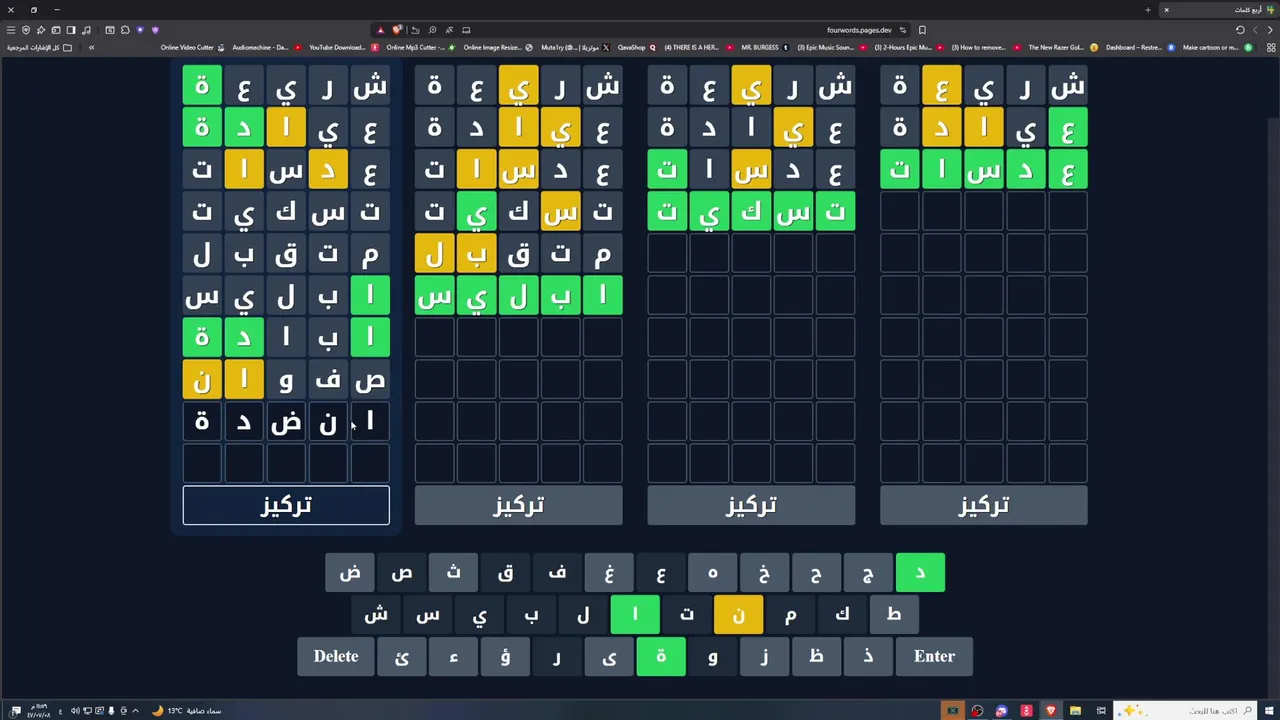The image size is (1280, 720).
Task: Tap the ط key on keyboard
Action: click(x=894, y=615)
